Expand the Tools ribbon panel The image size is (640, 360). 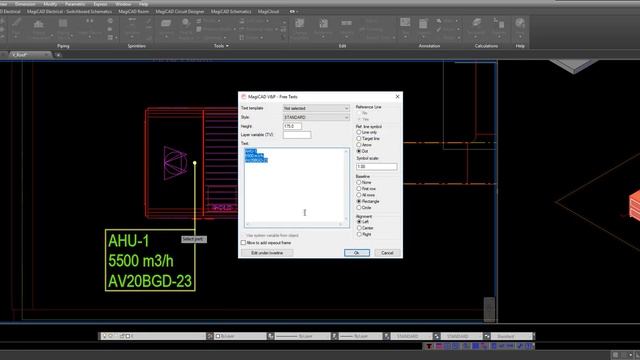click(221, 46)
